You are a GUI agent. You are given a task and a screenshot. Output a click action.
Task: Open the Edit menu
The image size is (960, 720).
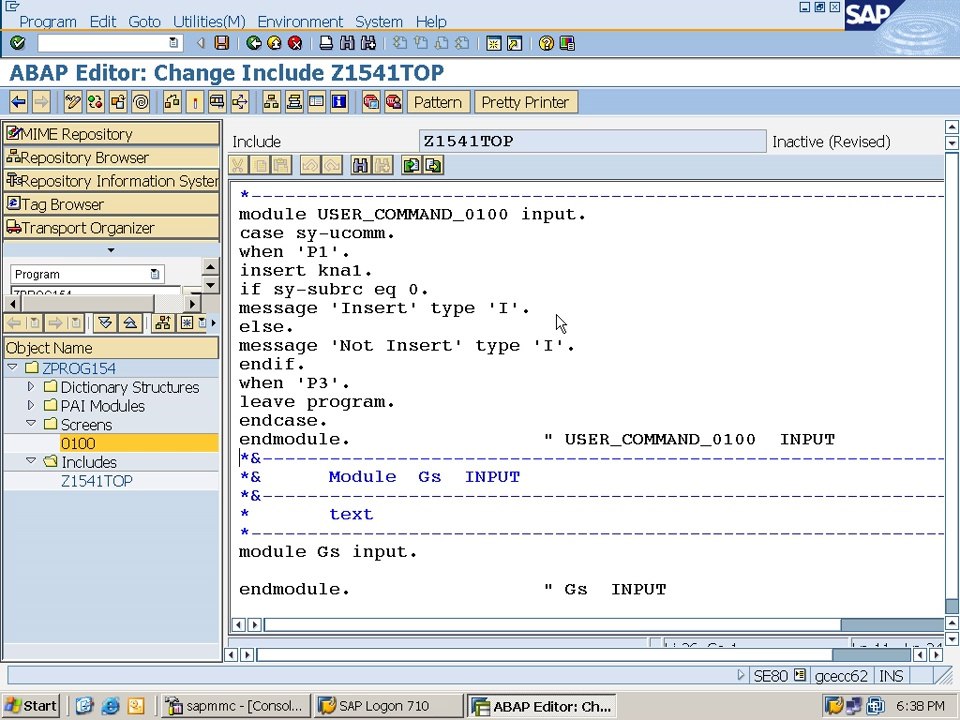click(102, 21)
